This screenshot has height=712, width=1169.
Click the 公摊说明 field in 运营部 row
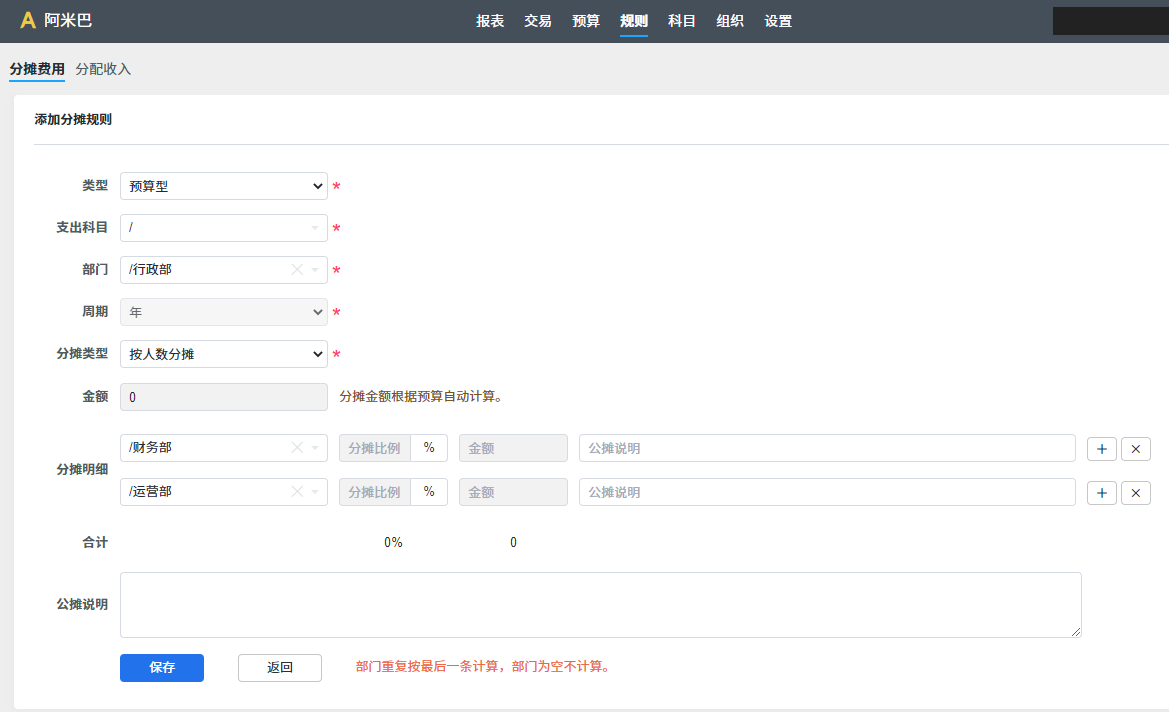(827, 492)
